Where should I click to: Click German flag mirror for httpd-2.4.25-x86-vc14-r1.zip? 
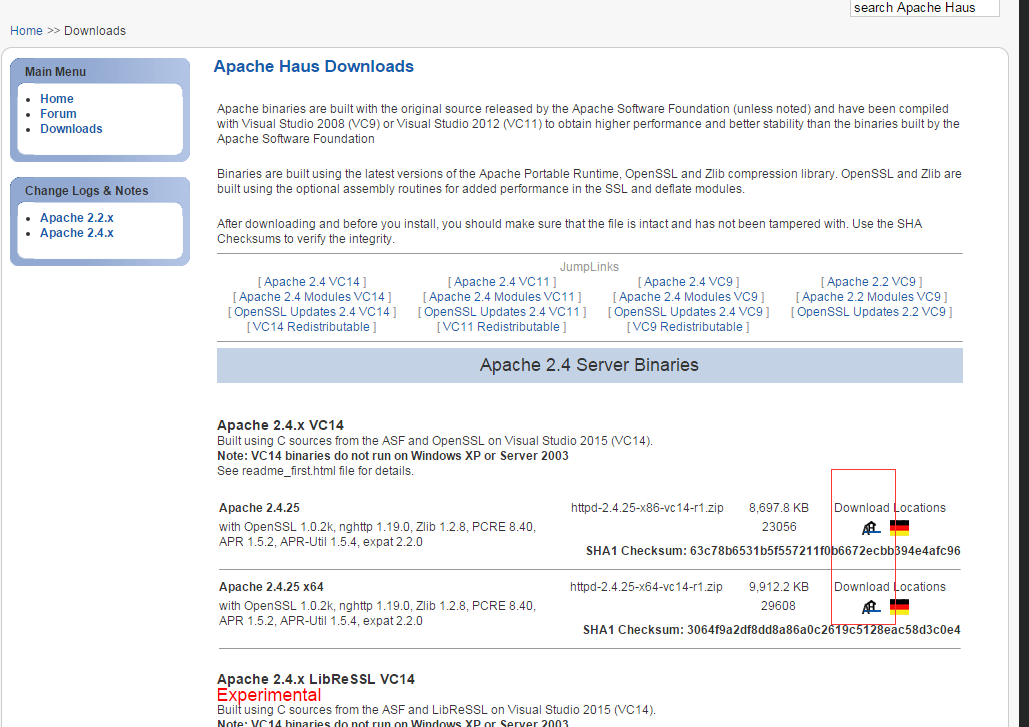[x=899, y=528]
